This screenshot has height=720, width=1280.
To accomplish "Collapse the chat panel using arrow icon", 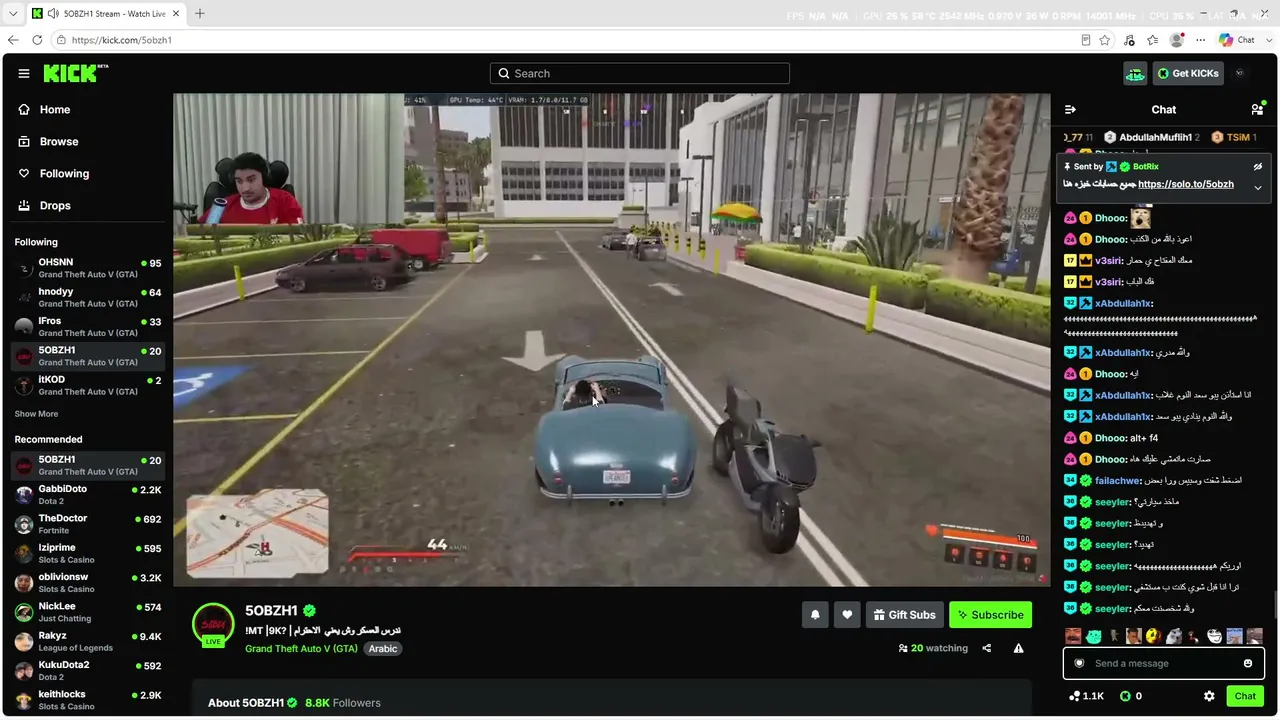I will [x=1070, y=109].
